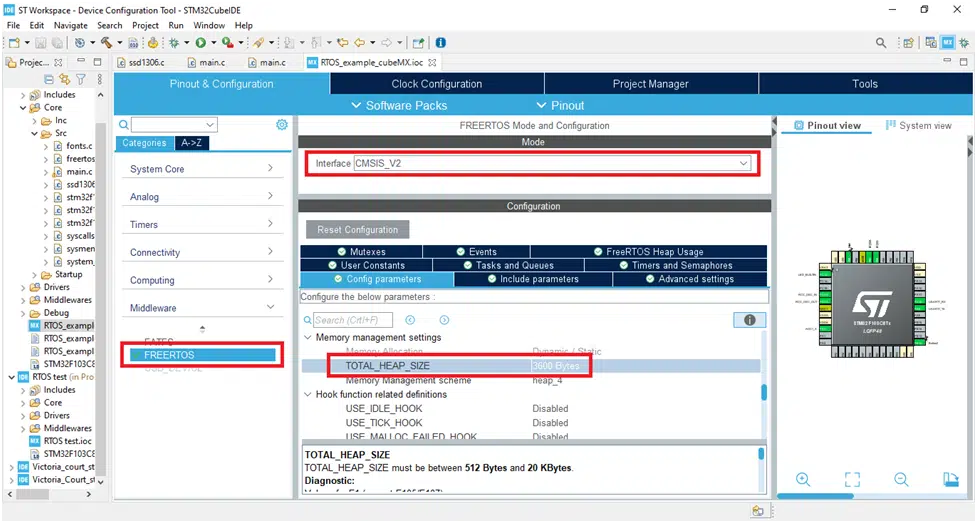The height and width of the screenshot is (523, 977).
Task: Expand the Pinout dropdown menu
Action: coord(560,105)
